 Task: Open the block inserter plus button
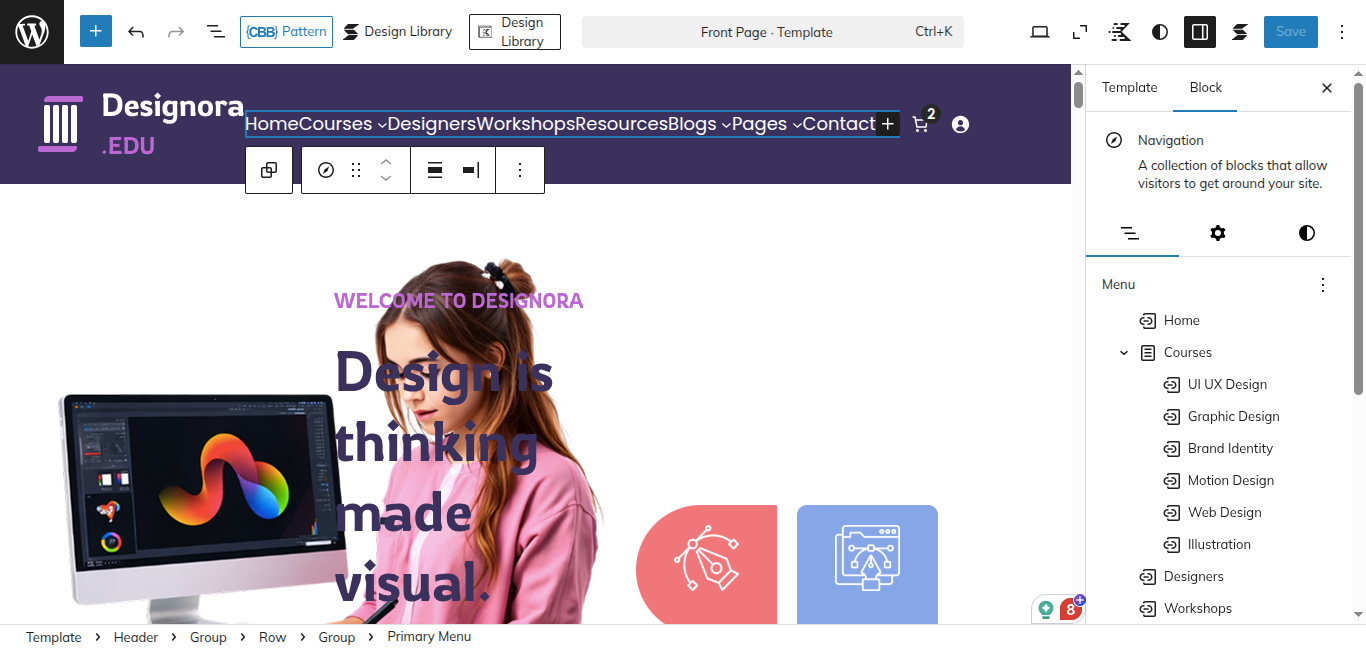[x=95, y=32]
